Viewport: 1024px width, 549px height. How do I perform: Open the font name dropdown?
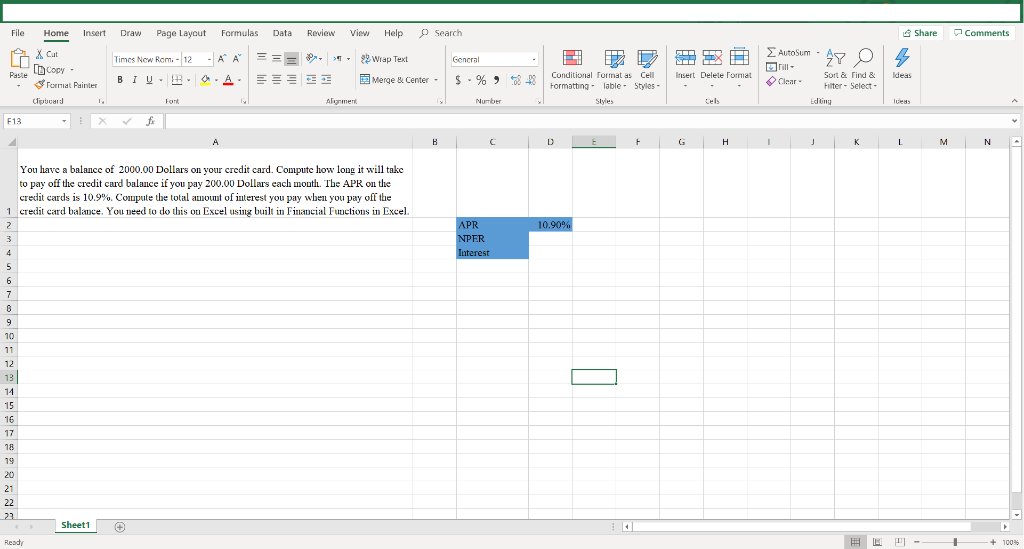pyautogui.click(x=176, y=59)
